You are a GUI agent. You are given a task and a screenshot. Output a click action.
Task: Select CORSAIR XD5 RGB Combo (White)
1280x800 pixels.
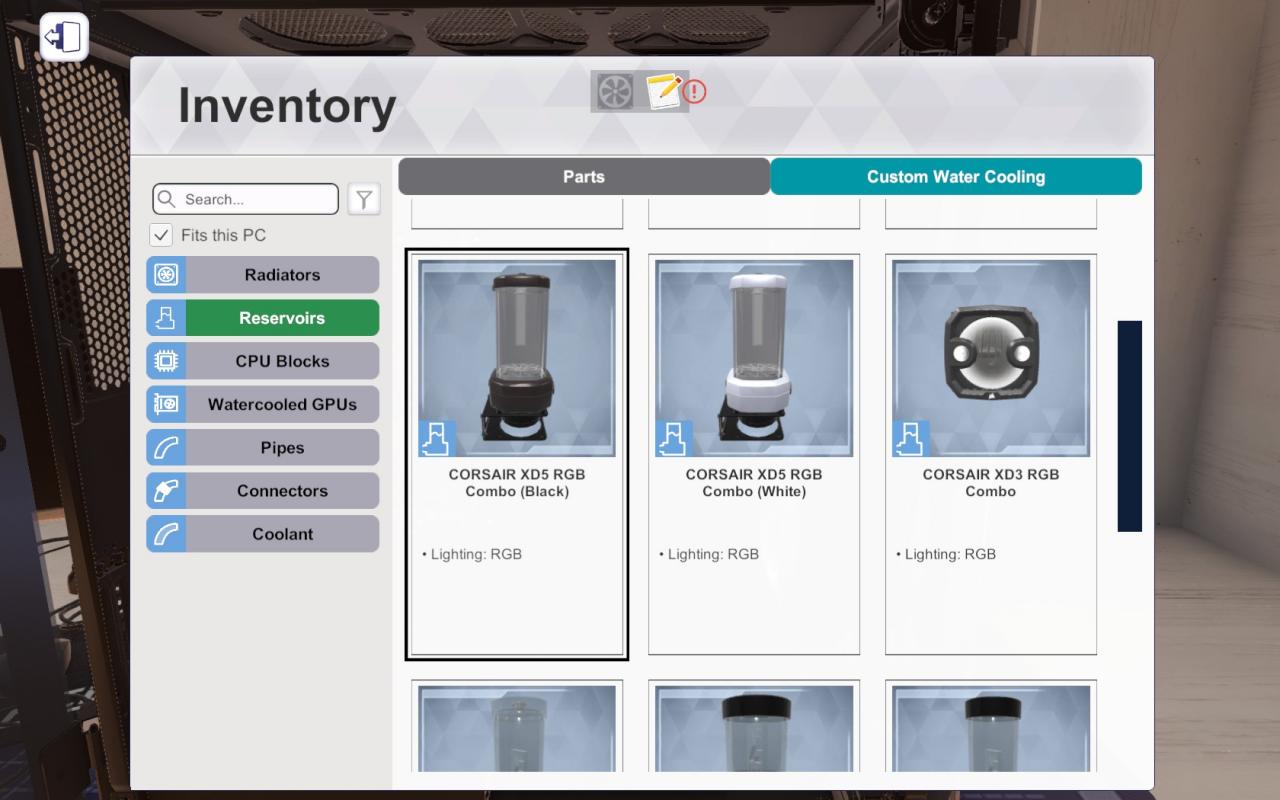point(754,454)
